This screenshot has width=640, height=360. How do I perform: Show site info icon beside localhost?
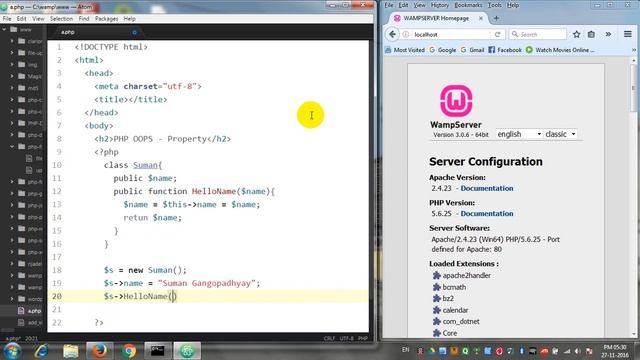tap(406, 34)
